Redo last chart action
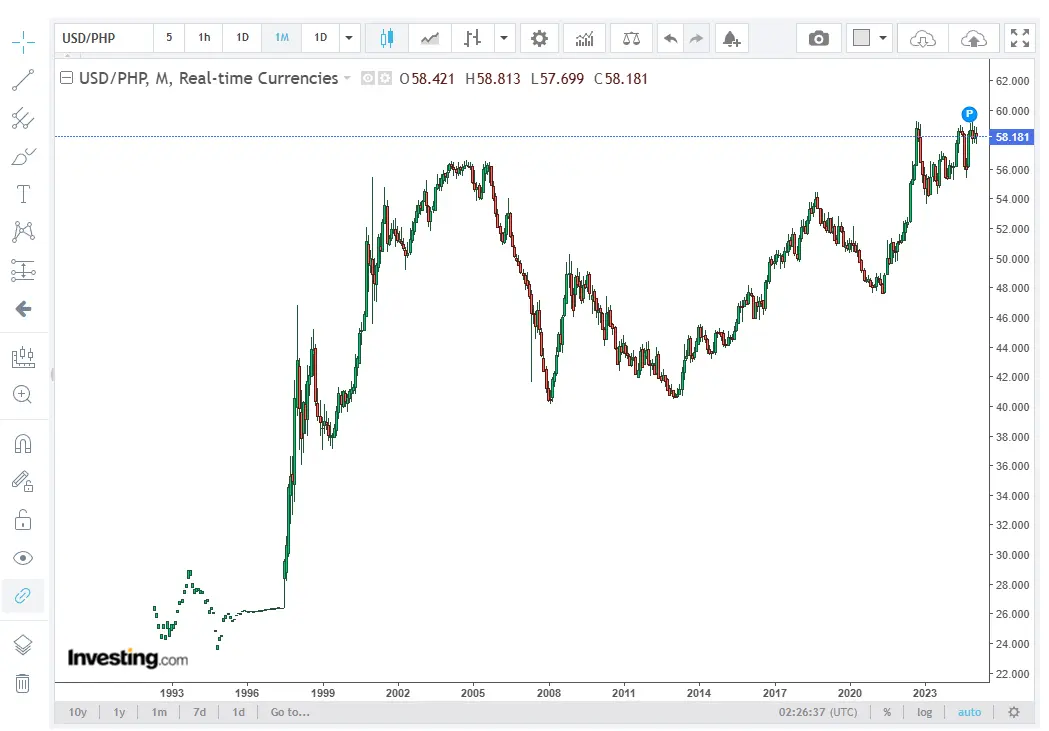The image size is (1049, 731). [696, 38]
